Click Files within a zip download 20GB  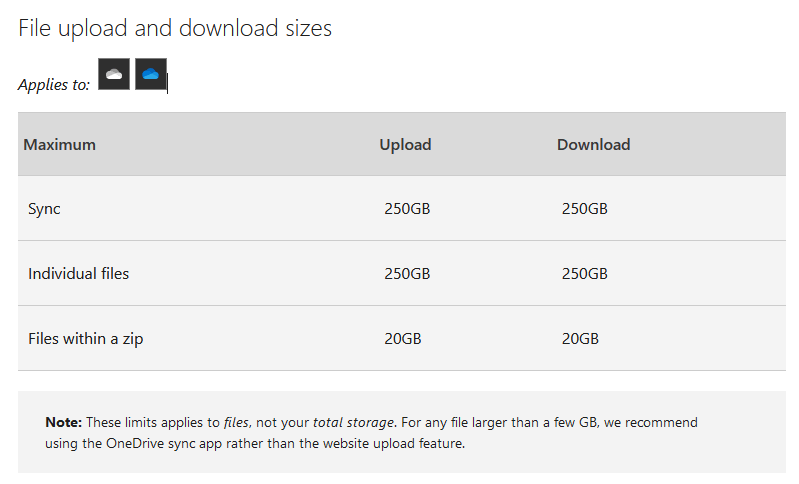pyautogui.click(x=580, y=338)
